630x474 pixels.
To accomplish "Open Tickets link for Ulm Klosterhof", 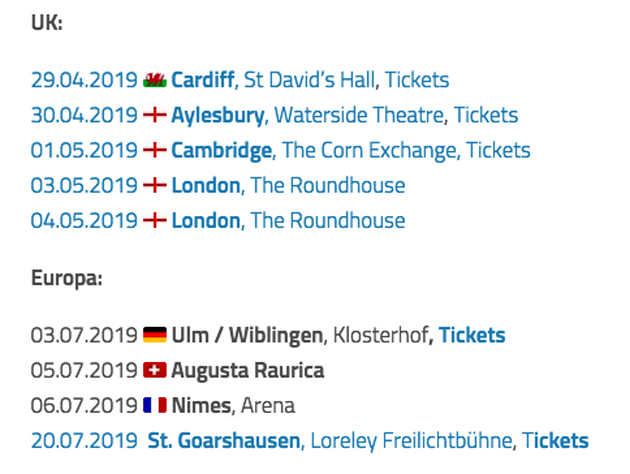I will coord(472,335).
